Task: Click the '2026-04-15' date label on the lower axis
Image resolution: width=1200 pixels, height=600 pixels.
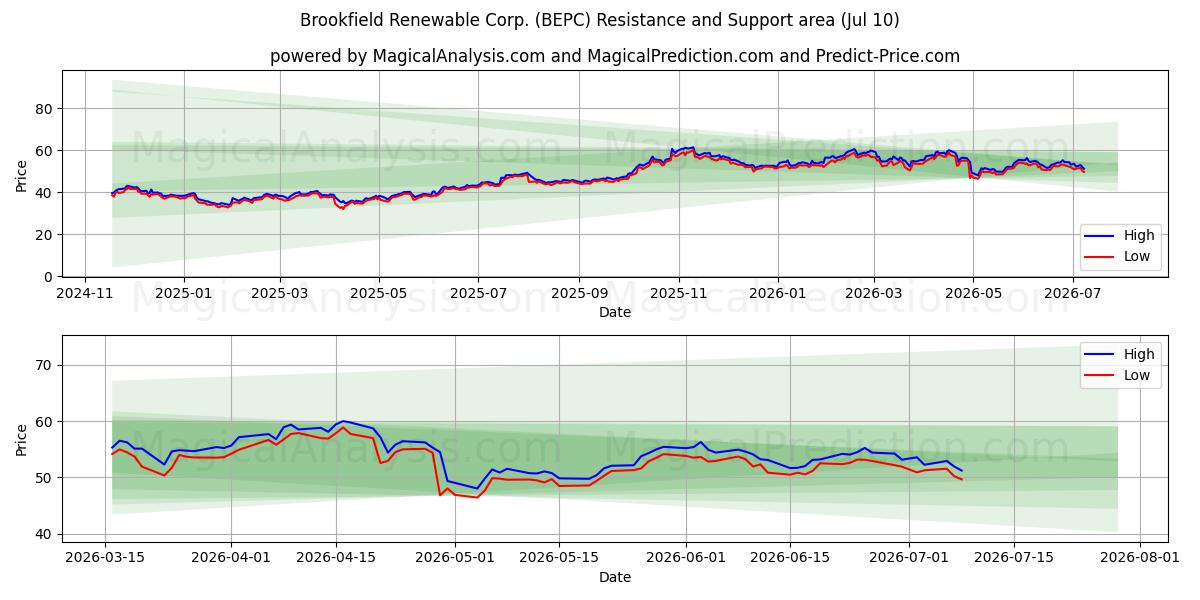Action: pos(335,560)
